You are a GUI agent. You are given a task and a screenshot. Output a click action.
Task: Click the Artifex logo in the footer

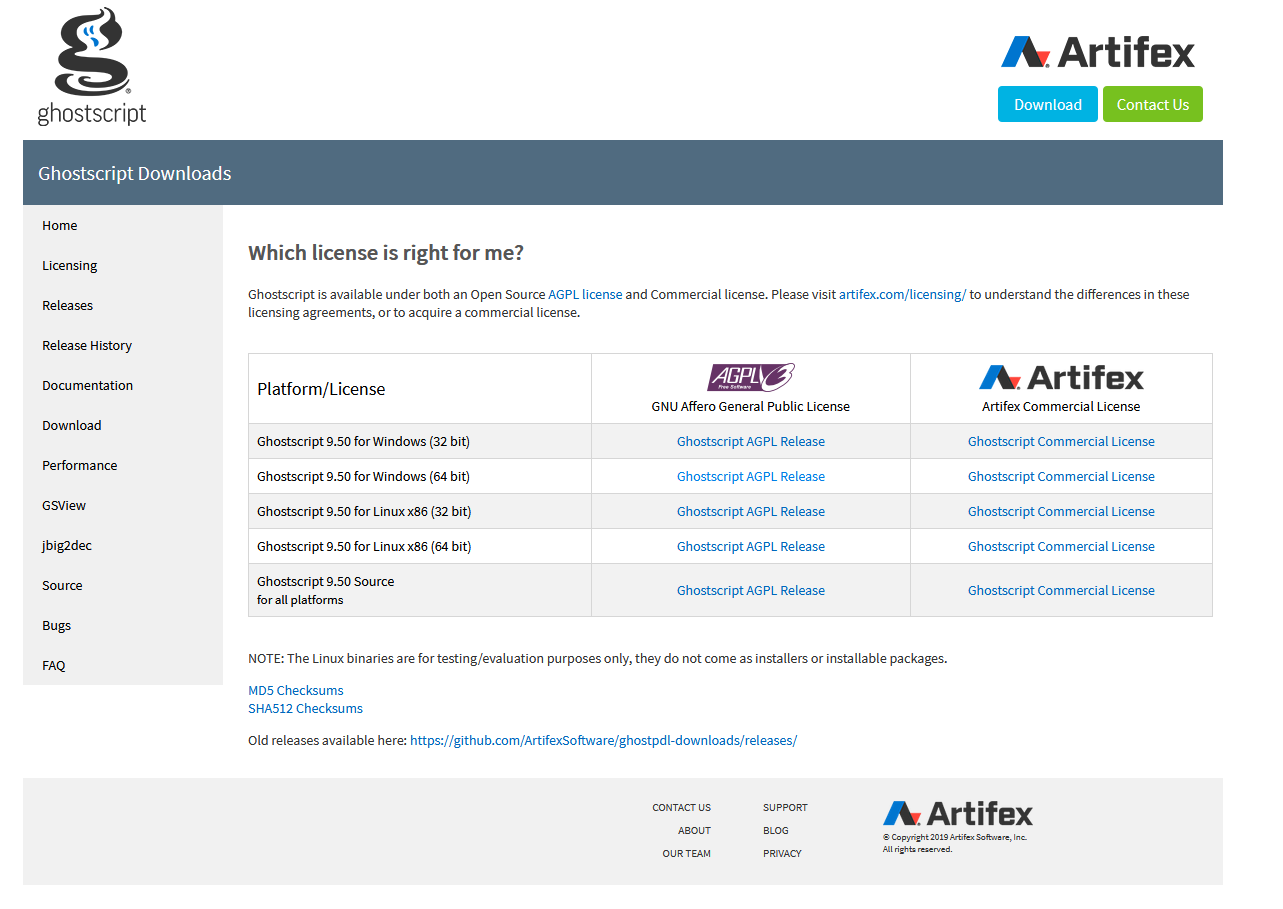click(x=958, y=813)
